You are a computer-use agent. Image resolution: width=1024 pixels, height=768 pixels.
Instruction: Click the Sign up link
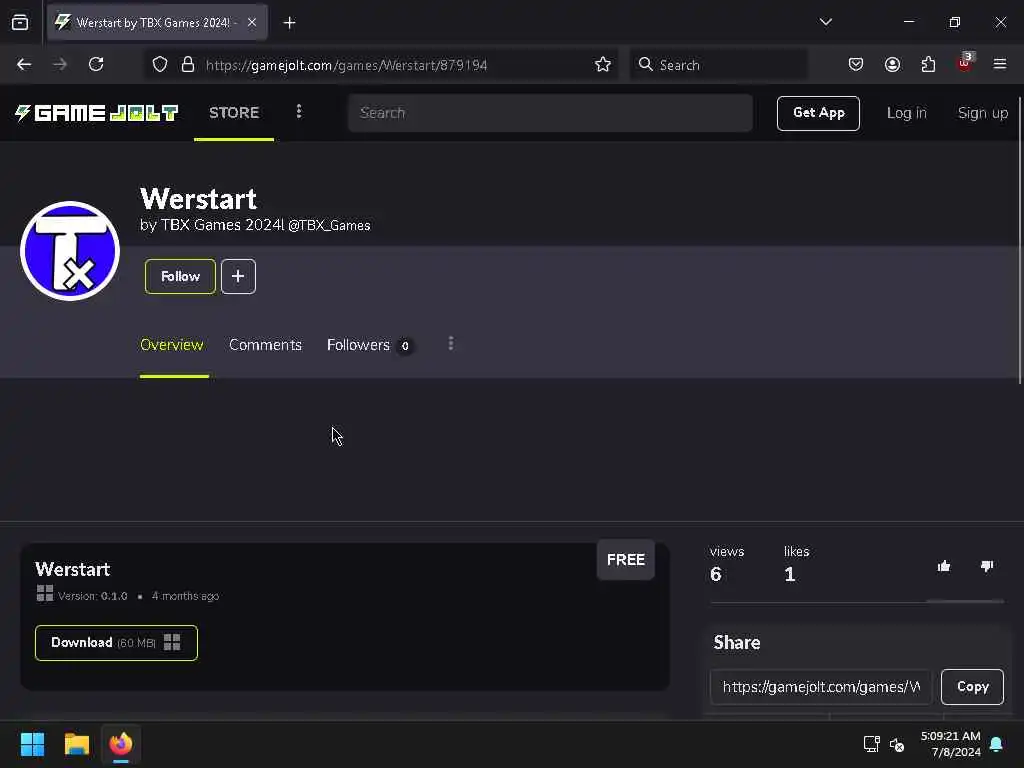pyautogui.click(x=983, y=113)
